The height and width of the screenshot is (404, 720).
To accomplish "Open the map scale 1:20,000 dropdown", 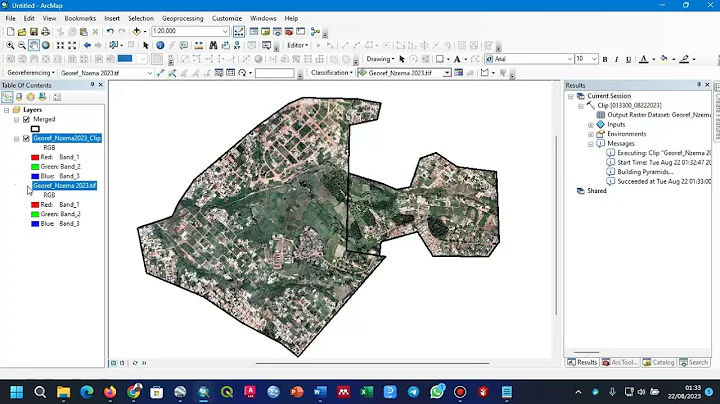I will coord(225,31).
